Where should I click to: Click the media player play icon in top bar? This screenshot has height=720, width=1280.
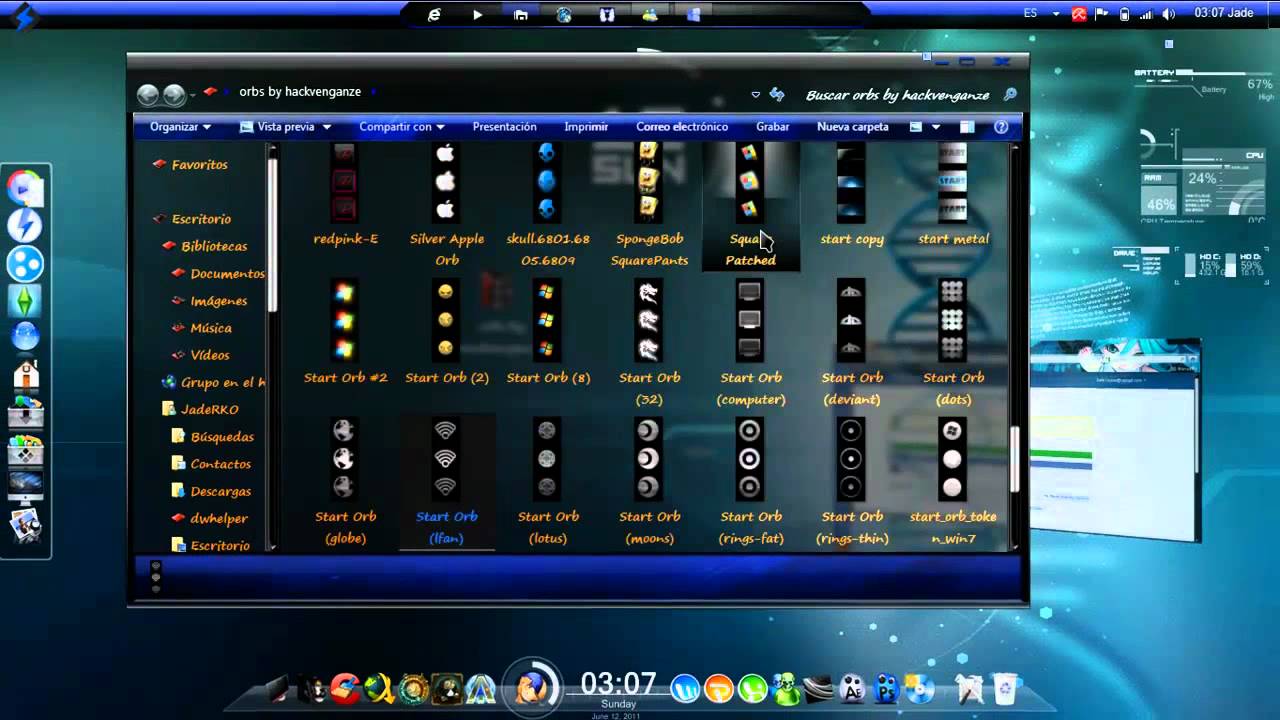[477, 14]
